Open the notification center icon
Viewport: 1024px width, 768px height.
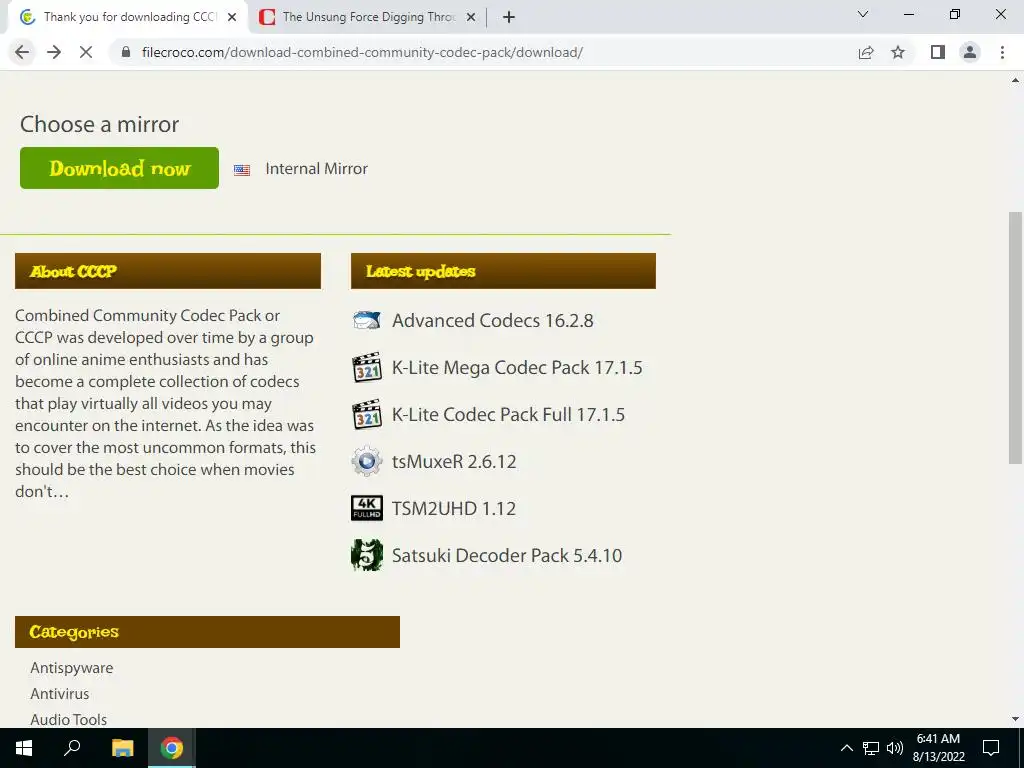point(991,748)
